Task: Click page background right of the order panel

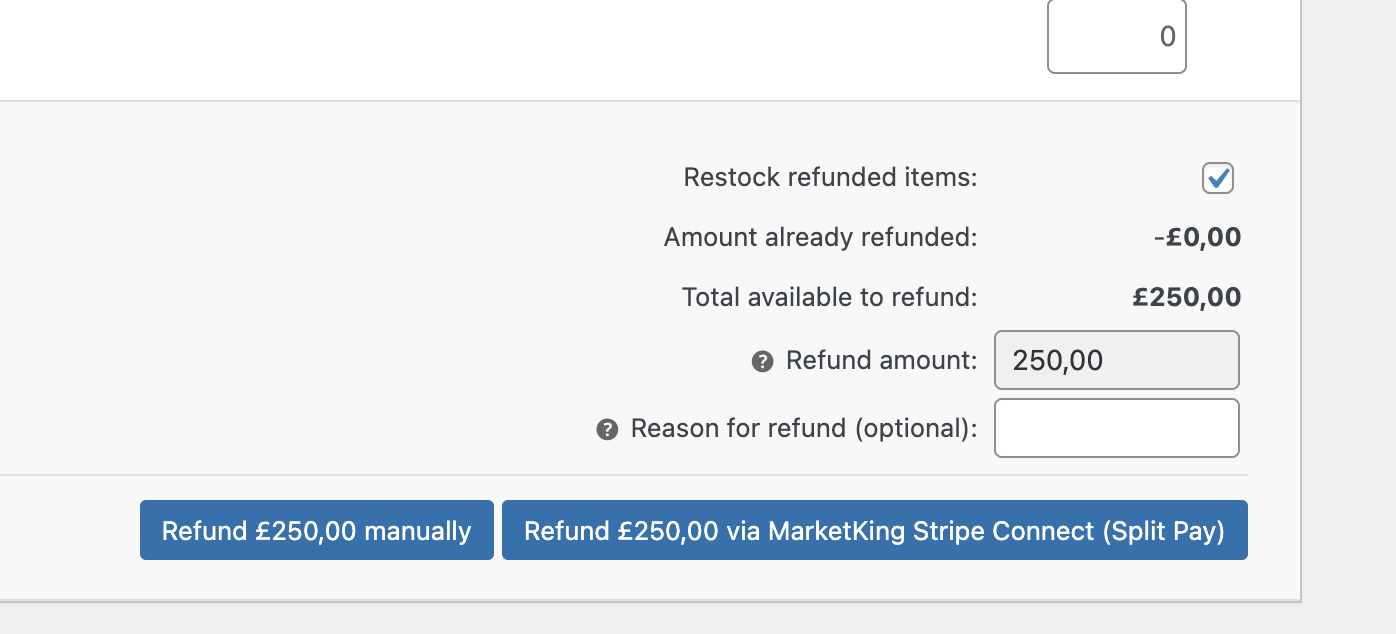Action: click(1349, 300)
